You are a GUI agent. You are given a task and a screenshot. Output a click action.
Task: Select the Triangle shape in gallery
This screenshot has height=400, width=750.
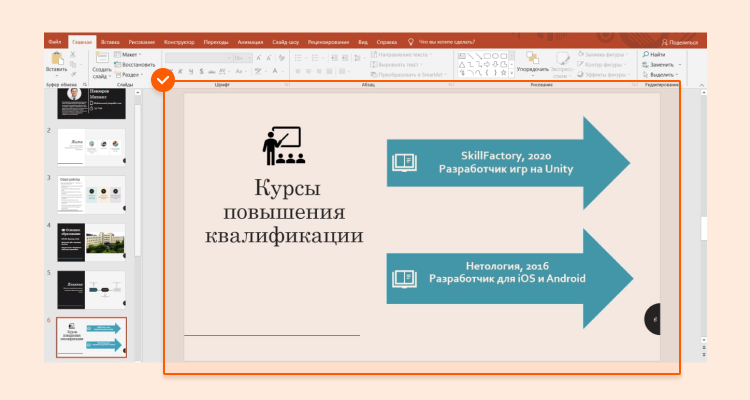click(462, 64)
